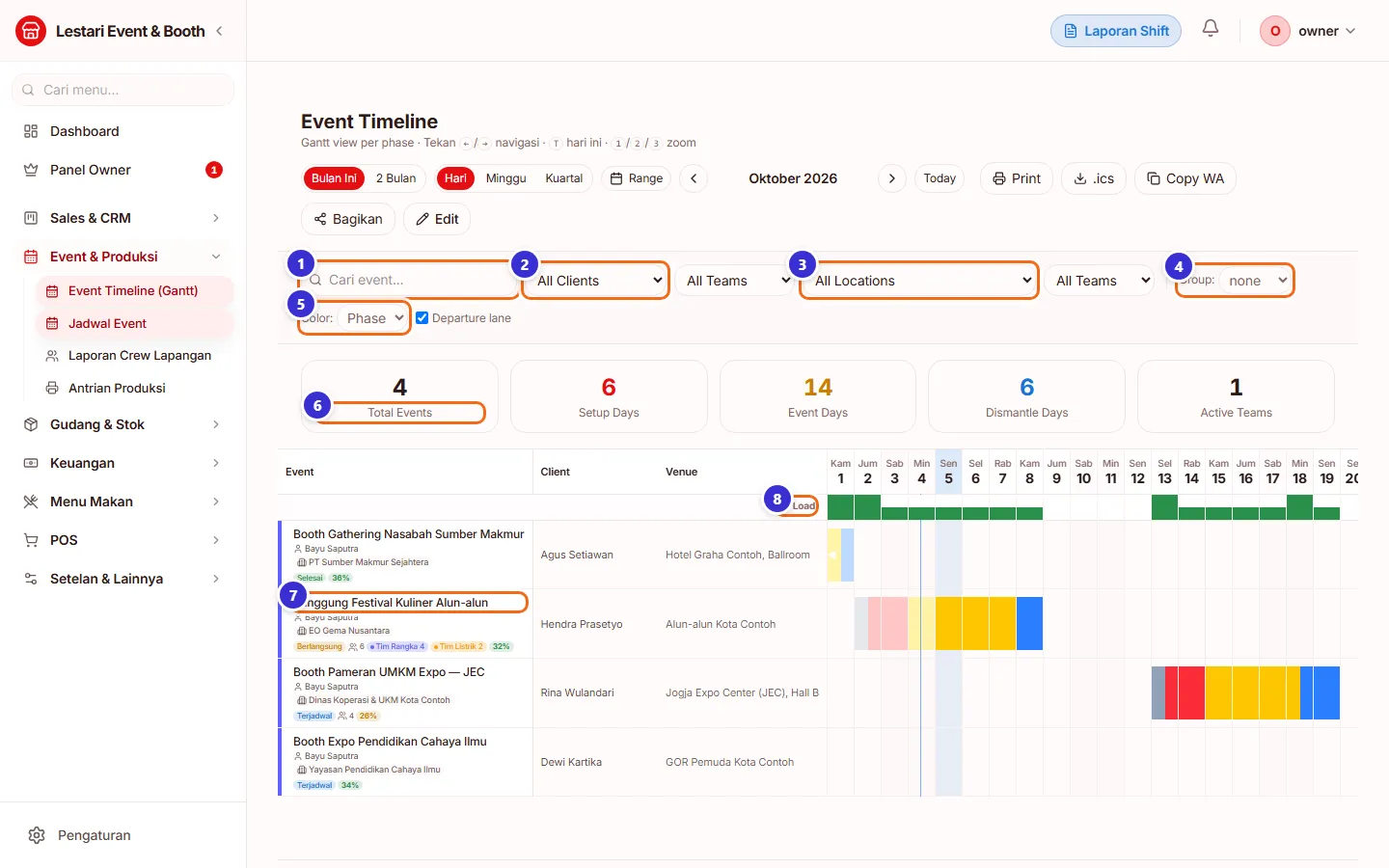This screenshot has height=868, width=1389.
Task: Switch zoom to Minggu
Action: (505, 178)
